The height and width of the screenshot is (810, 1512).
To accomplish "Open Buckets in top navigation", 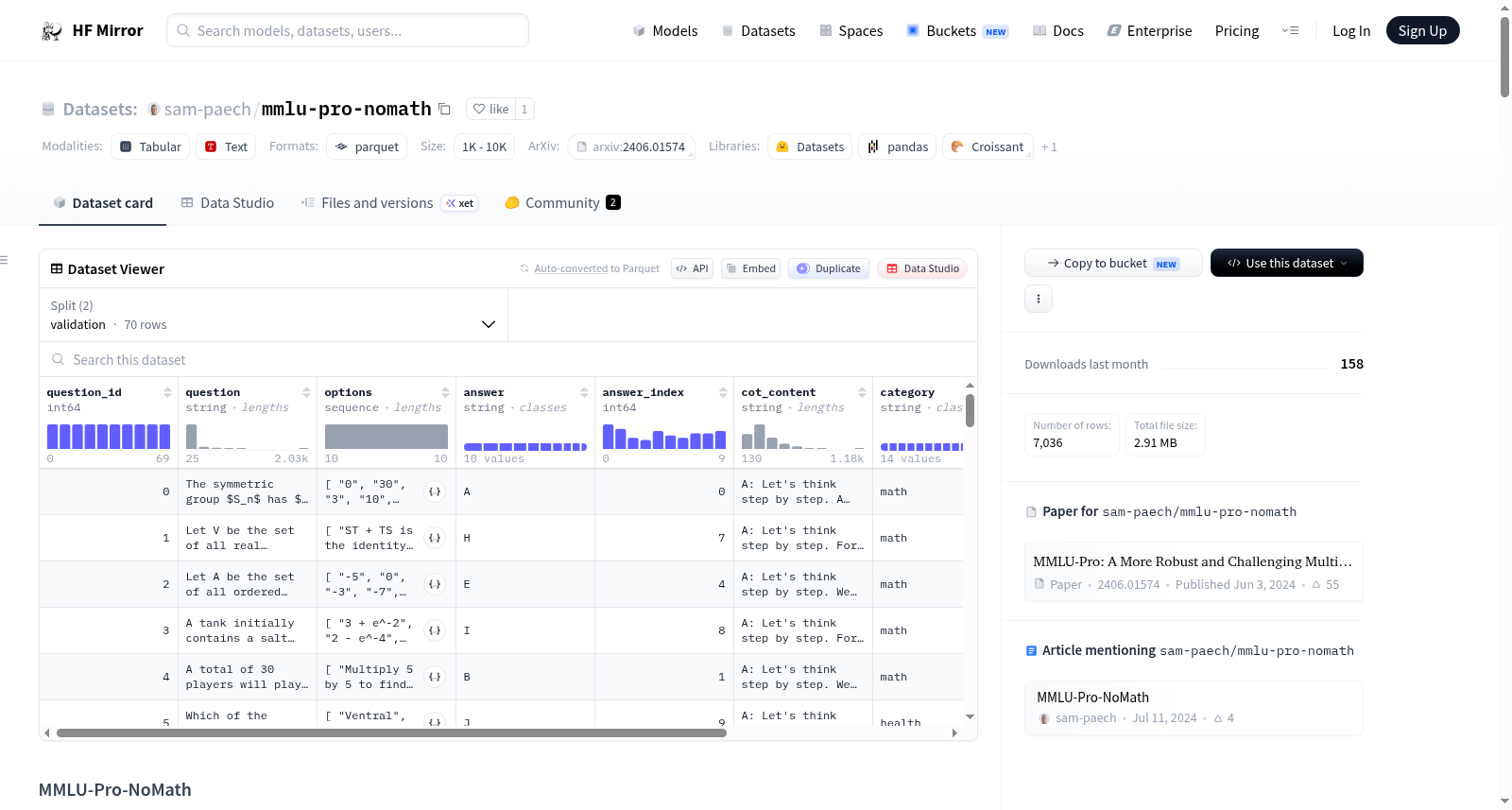I will click(957, 30).
